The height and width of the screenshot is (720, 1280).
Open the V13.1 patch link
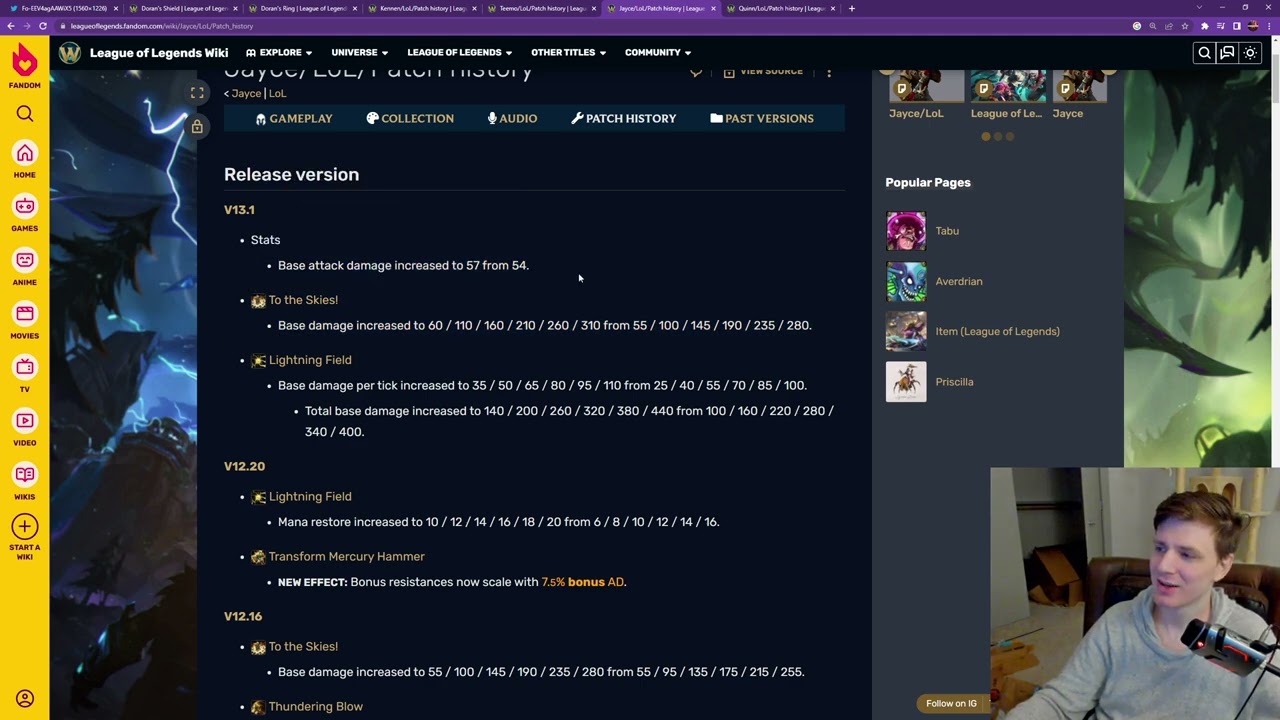click(x=239, y=210)
